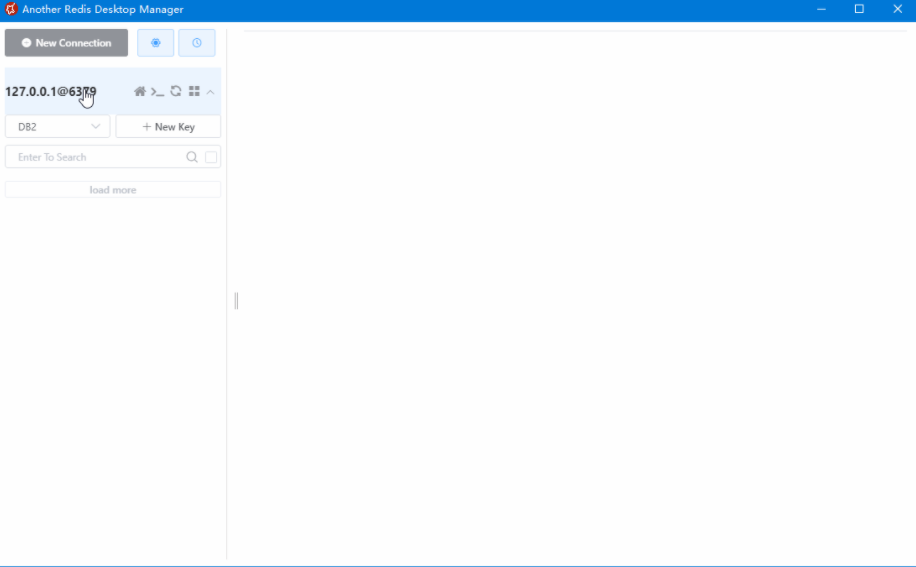Open the Redis console terminal icon
Screen dimensions: 916x567
(x=157, y=92)
